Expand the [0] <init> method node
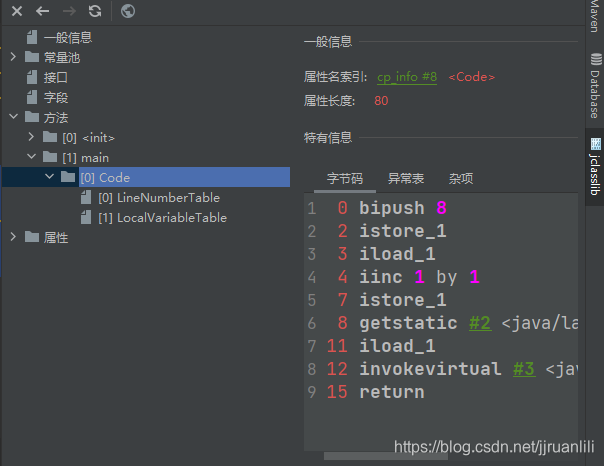This screenshot has width=604, height=466. click(x=31, y=137)
